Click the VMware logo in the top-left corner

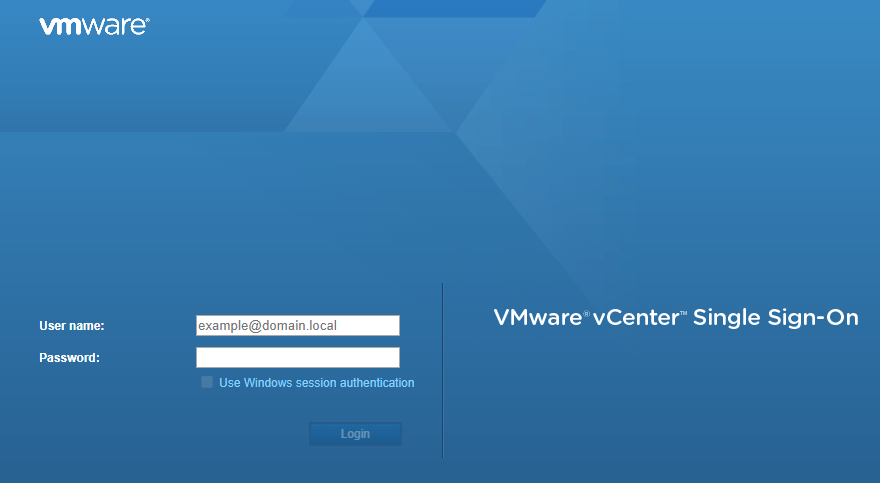[93, 26]
